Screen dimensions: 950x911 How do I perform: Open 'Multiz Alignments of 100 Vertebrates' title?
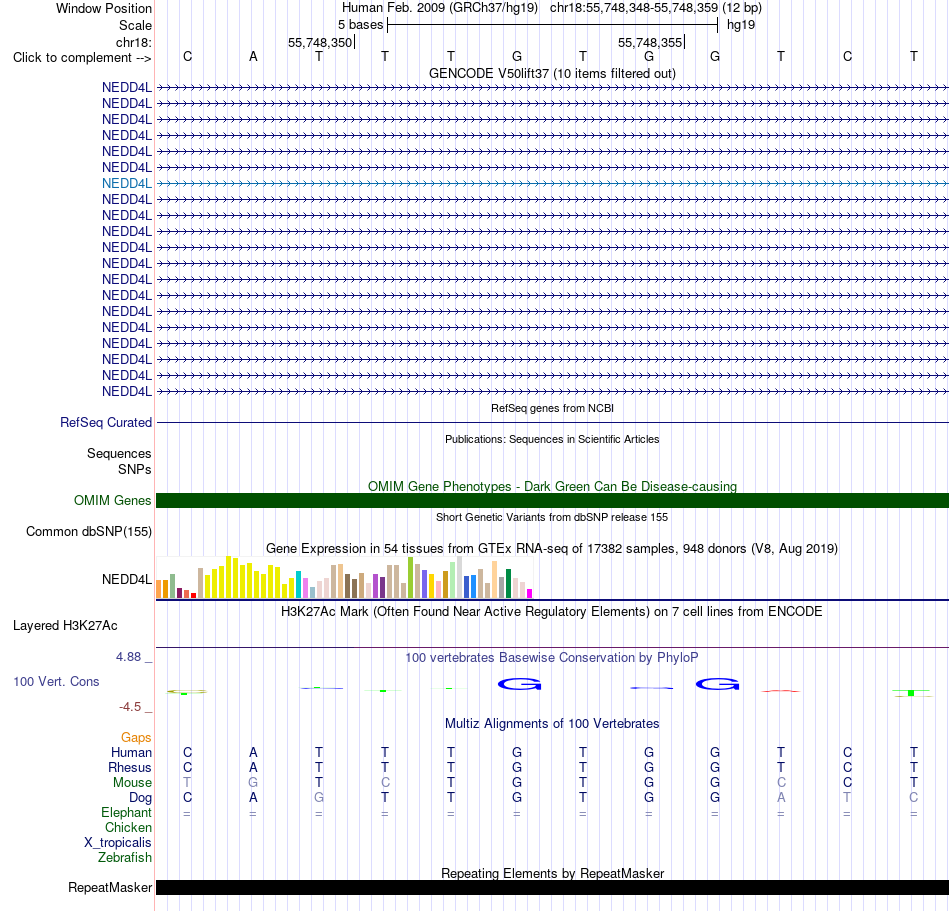point(552,724)
